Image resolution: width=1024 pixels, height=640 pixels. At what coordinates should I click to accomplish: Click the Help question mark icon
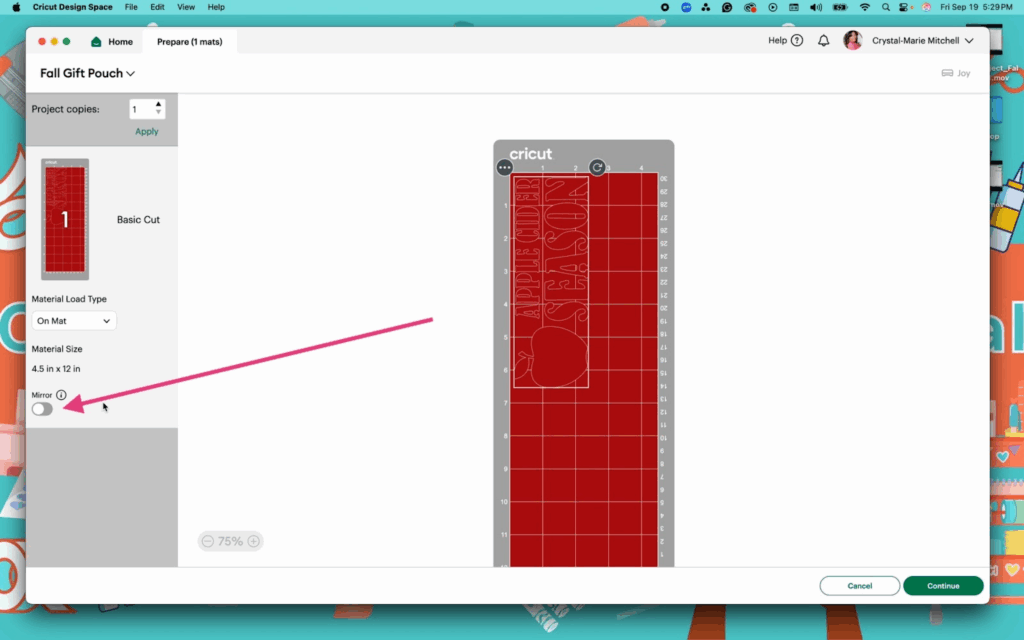coord(797,41)
